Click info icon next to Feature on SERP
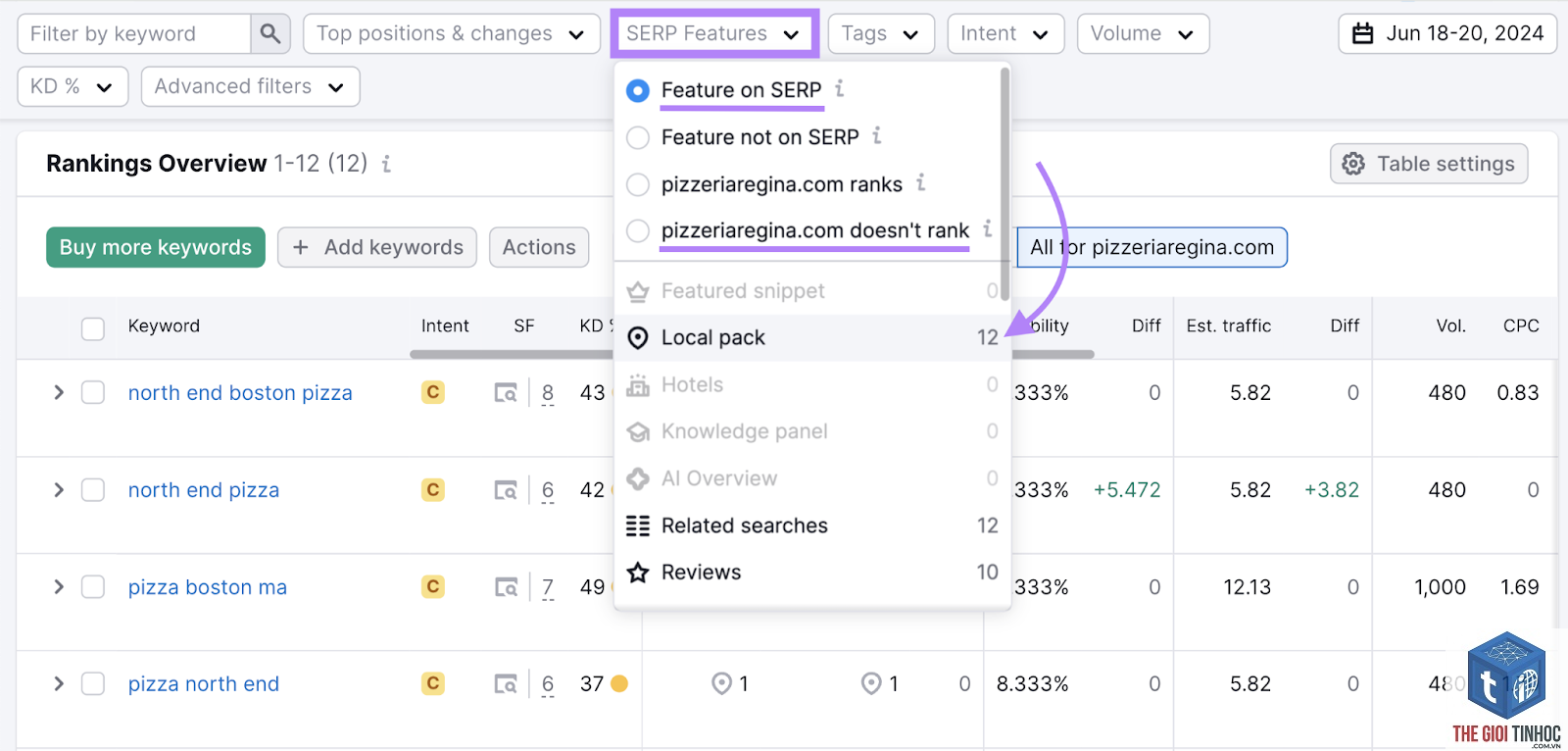The image size is (1568, 751). (x=840, y=88)
